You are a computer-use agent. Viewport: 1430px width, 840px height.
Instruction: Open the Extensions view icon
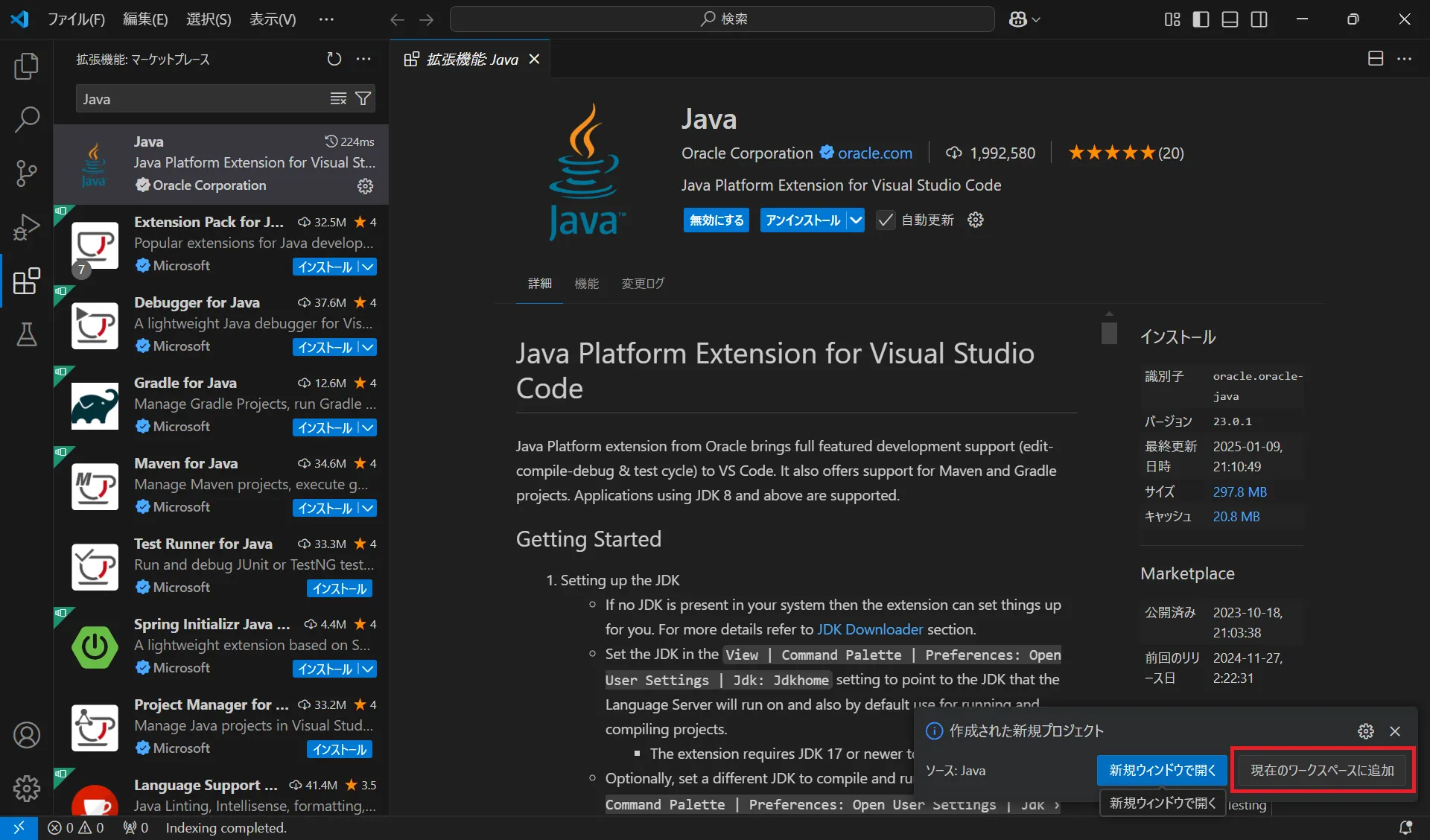pyautogui.click(x=27, y=281)
